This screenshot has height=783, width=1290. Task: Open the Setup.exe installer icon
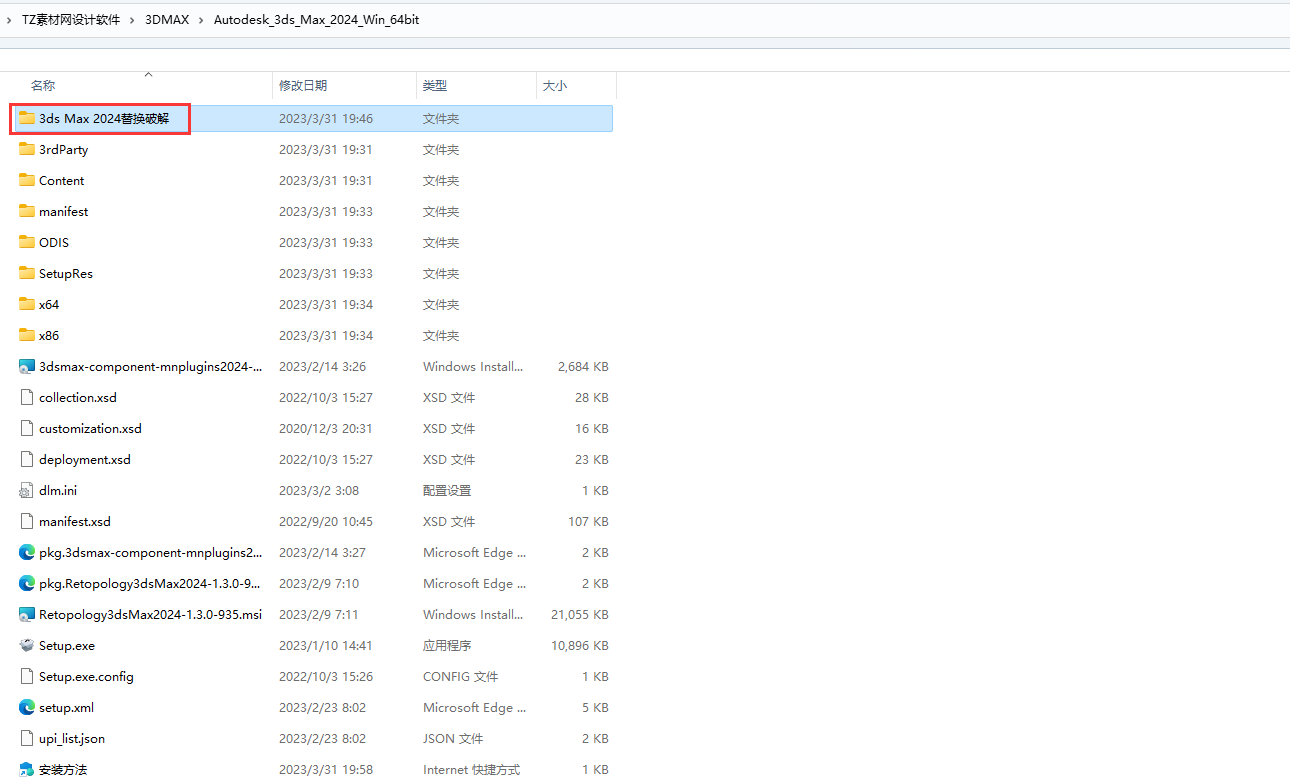[x=27, y=646]
